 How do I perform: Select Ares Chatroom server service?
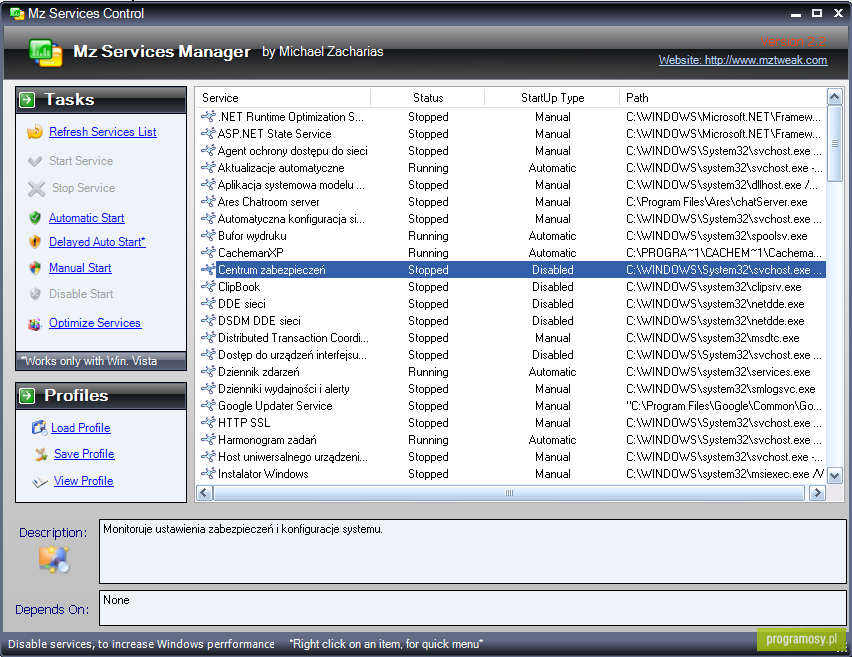point(511,202)
